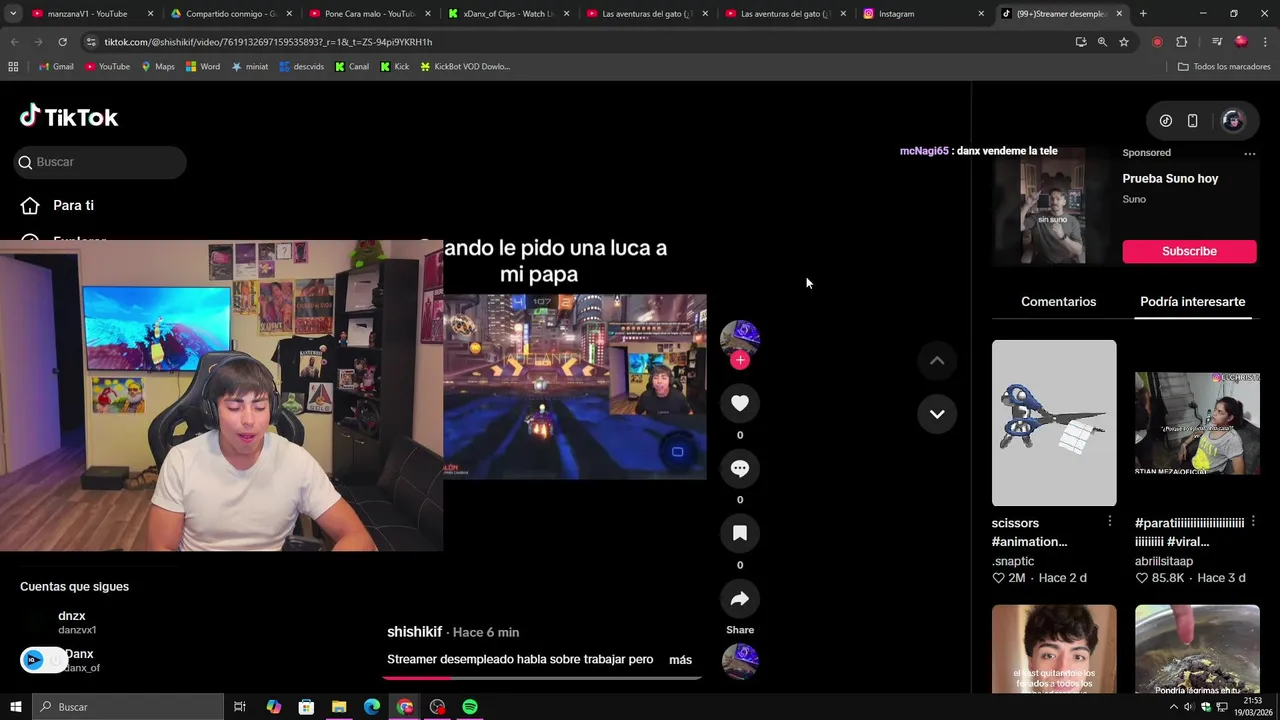Seek using the video progress bar
The height and width of the screenshot is (720, 1280).
pos(545,677)
